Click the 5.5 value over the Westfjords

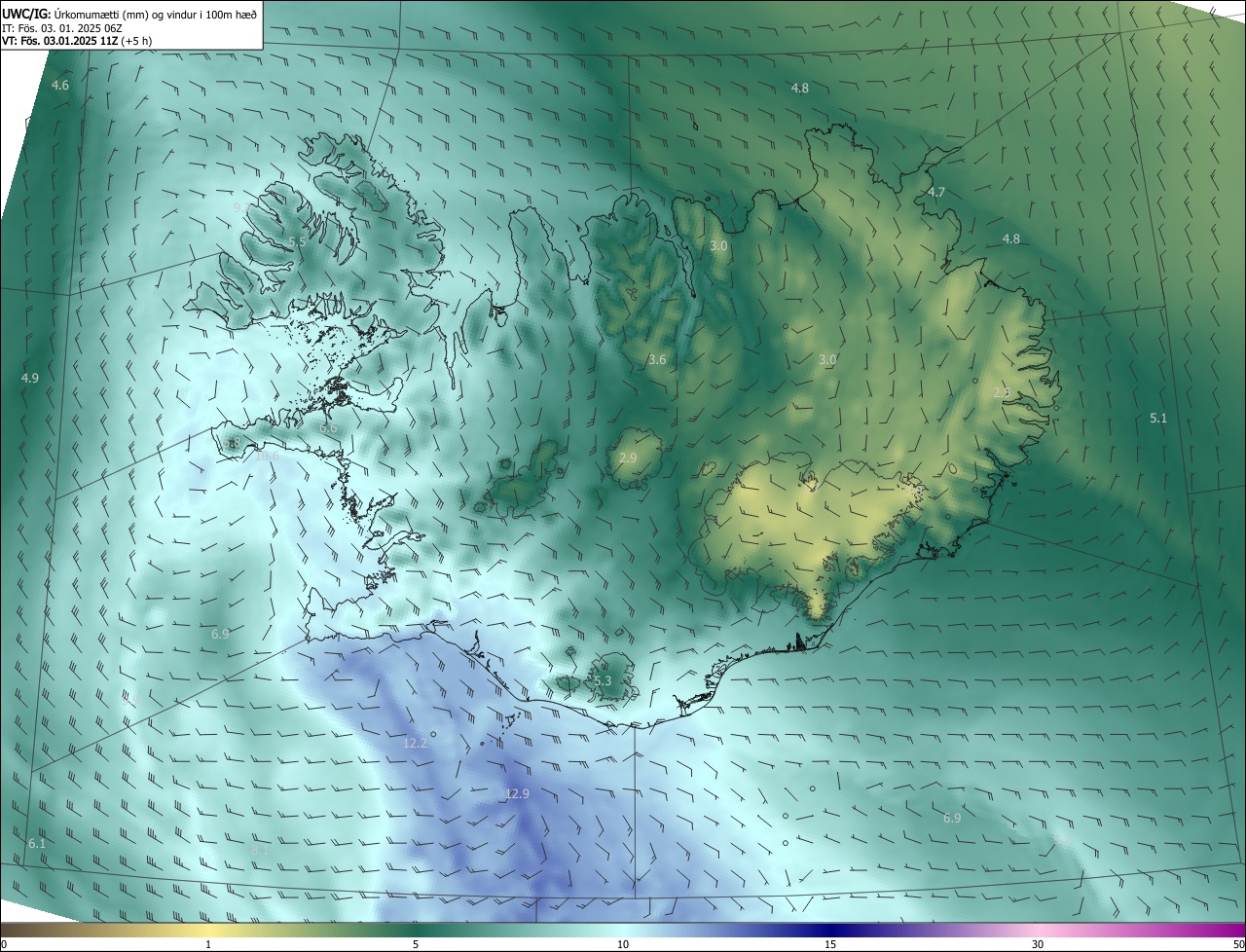click(x=297, y=241)
